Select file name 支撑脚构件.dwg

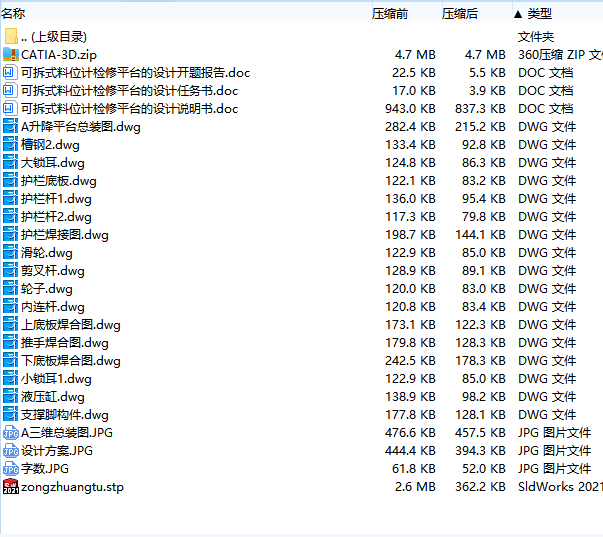(x=65, y=415)
